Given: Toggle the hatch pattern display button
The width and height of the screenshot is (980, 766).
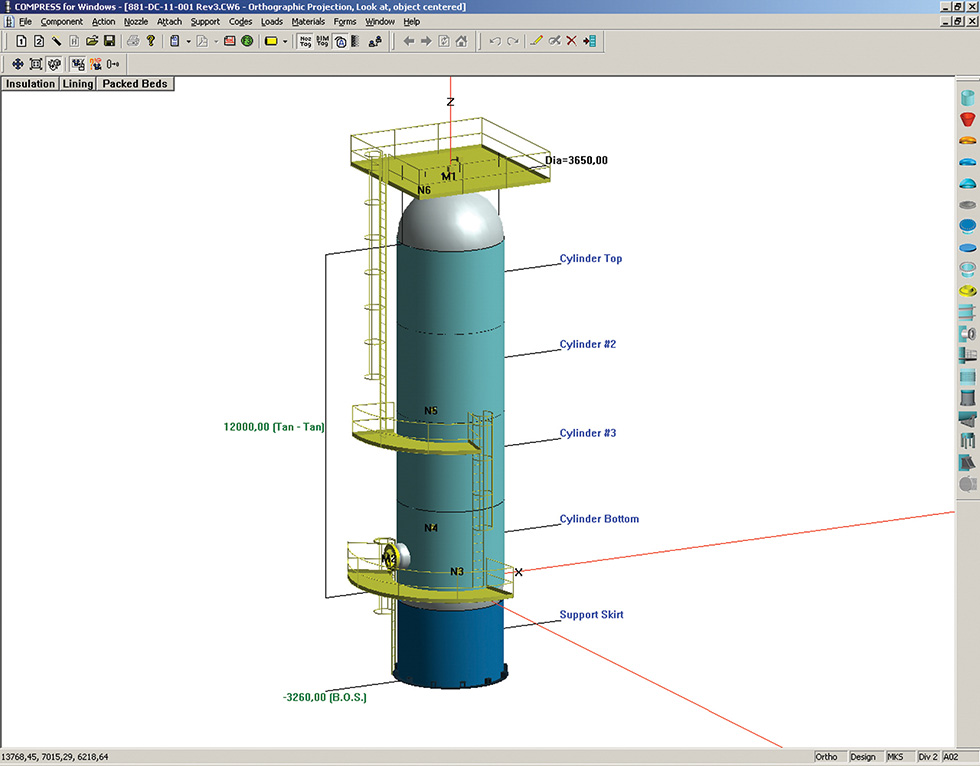Looking at the screenshot, I should (x=356, y=41).
